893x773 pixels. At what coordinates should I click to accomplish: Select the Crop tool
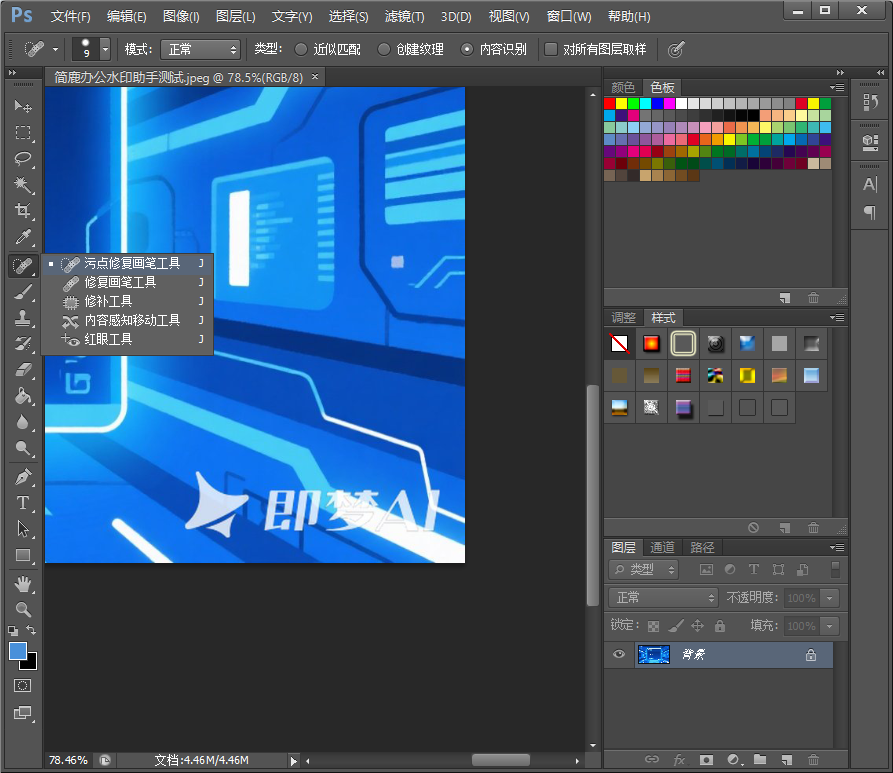coord(23,211)
